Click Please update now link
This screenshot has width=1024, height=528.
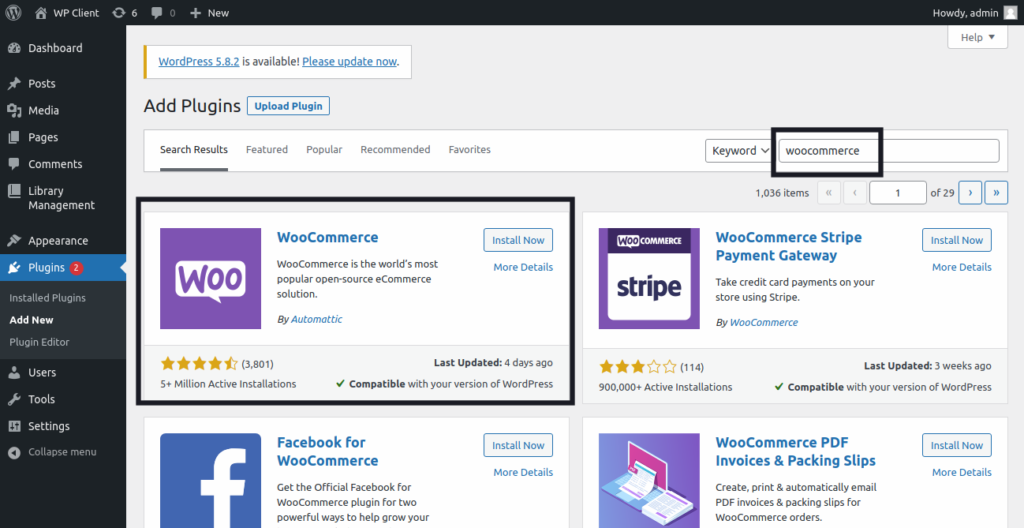pyautogui.click(x=349, y=62)
